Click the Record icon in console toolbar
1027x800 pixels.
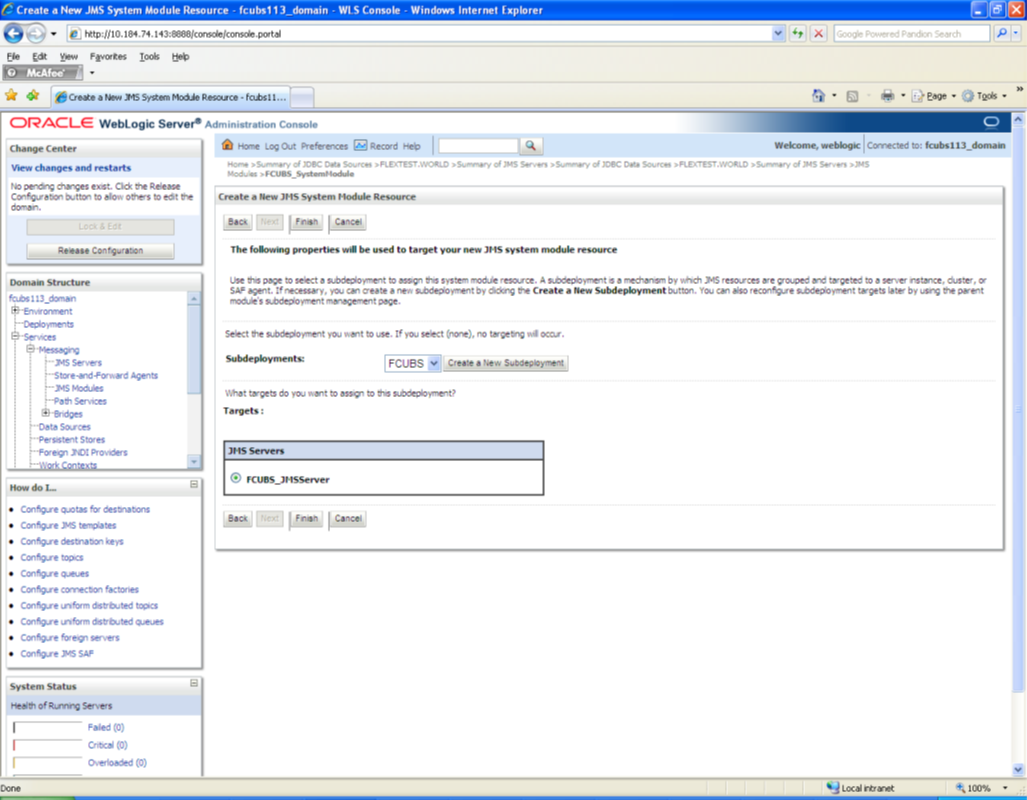click(360, 145)
